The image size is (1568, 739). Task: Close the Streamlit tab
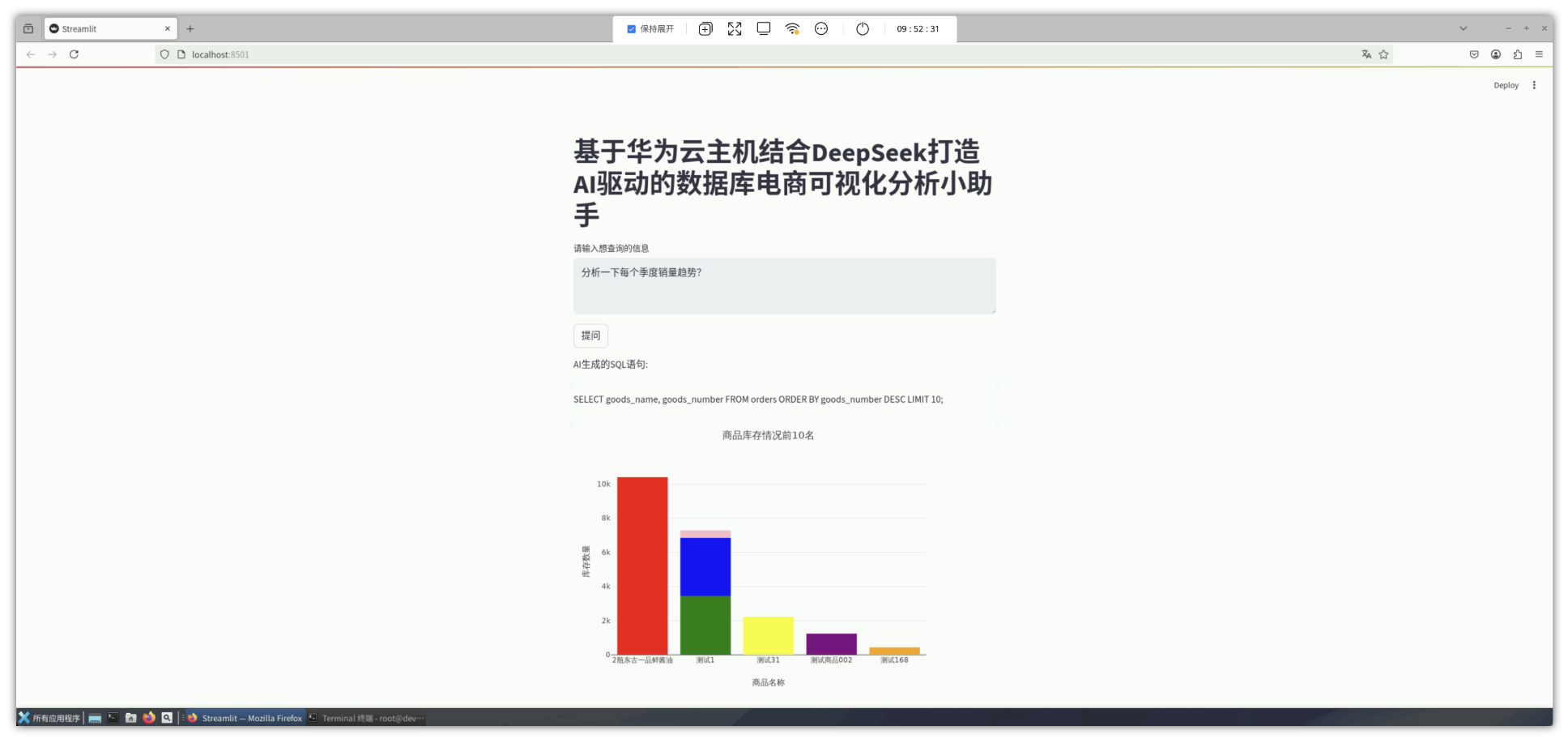click(168, 28)
